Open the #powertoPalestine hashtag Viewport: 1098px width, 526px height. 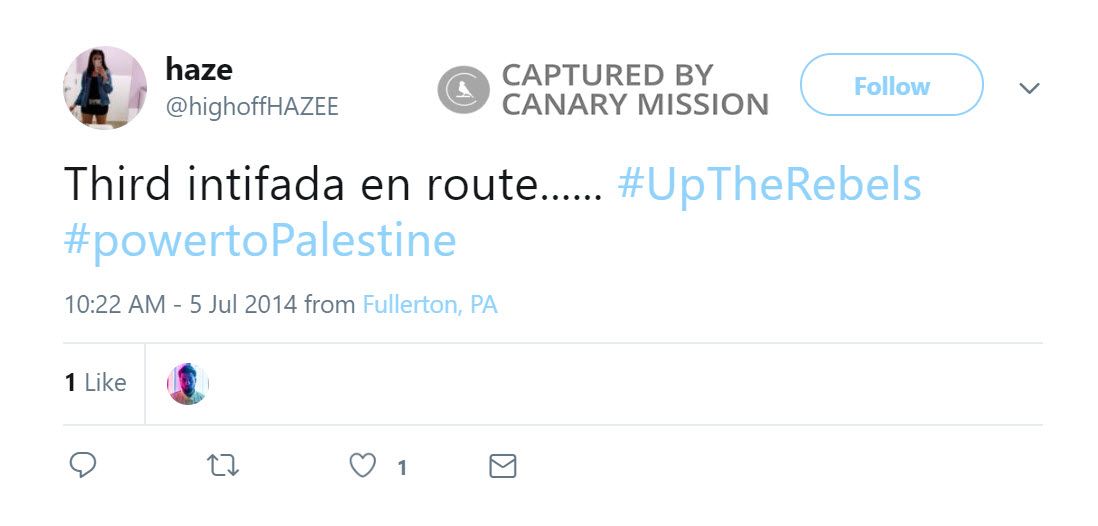[260, 242]
